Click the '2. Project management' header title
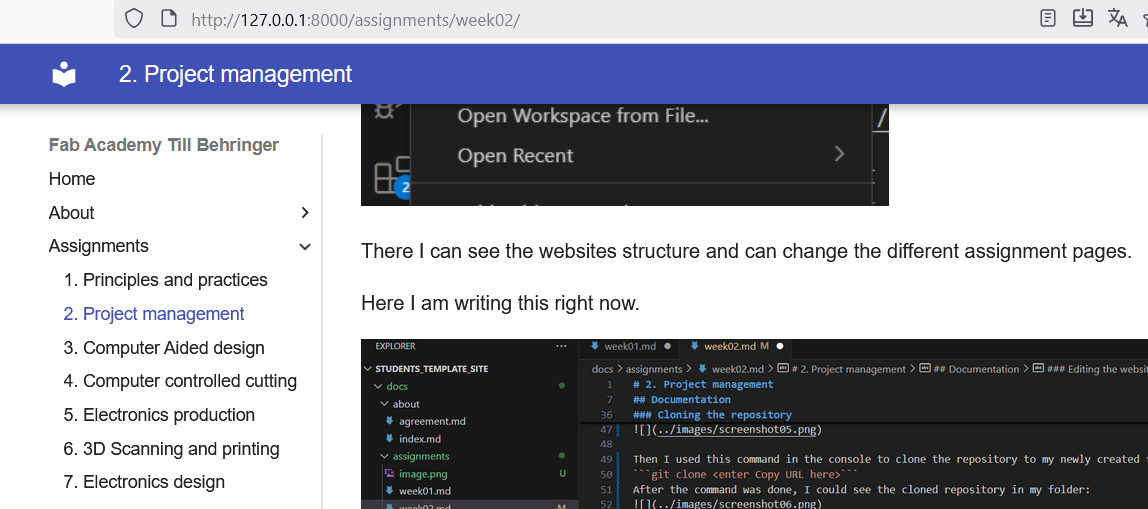This screenshot has width=1148, height=509. (x=235, y=74)
